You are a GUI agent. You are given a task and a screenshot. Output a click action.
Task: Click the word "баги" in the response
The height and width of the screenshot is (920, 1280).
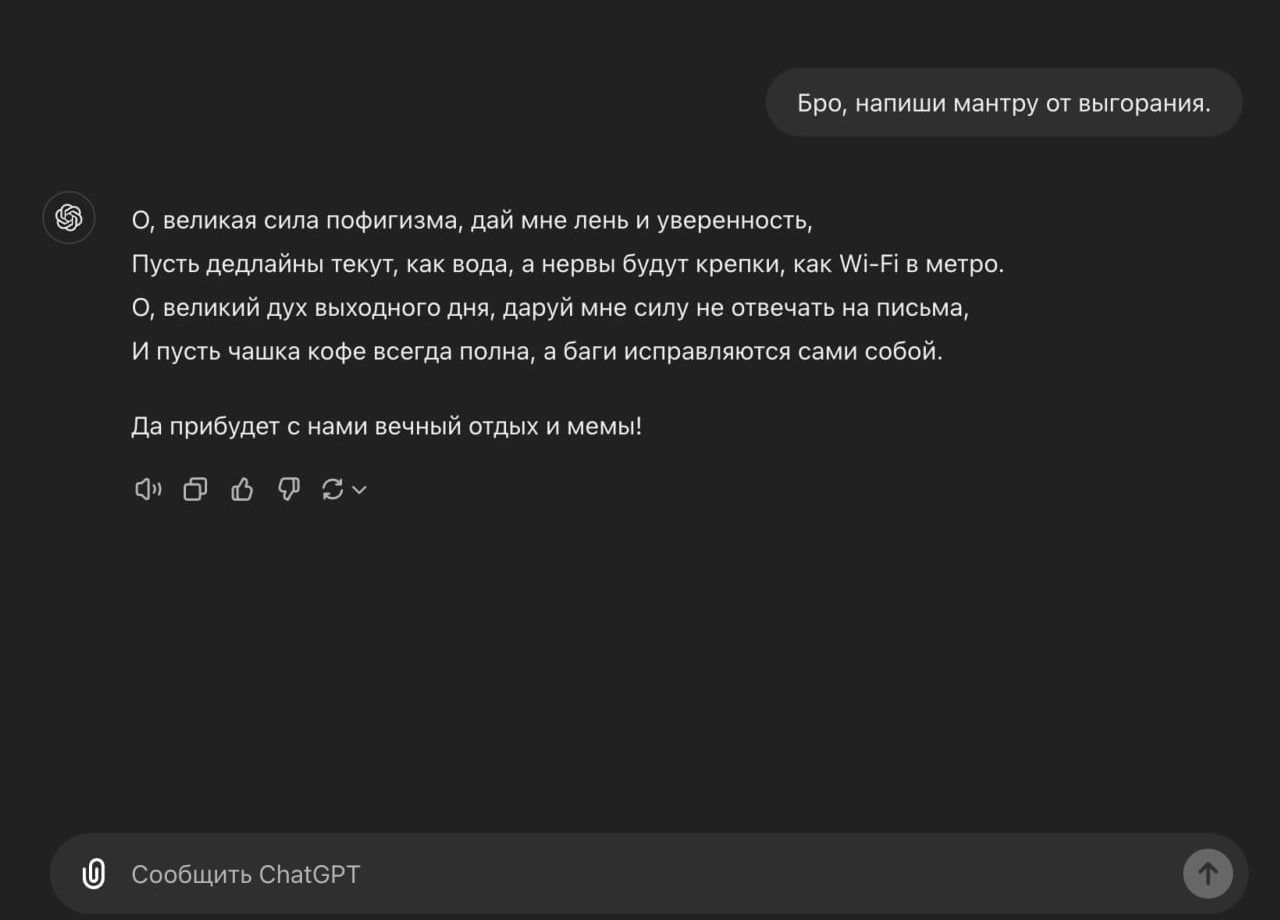pos(588,352)
